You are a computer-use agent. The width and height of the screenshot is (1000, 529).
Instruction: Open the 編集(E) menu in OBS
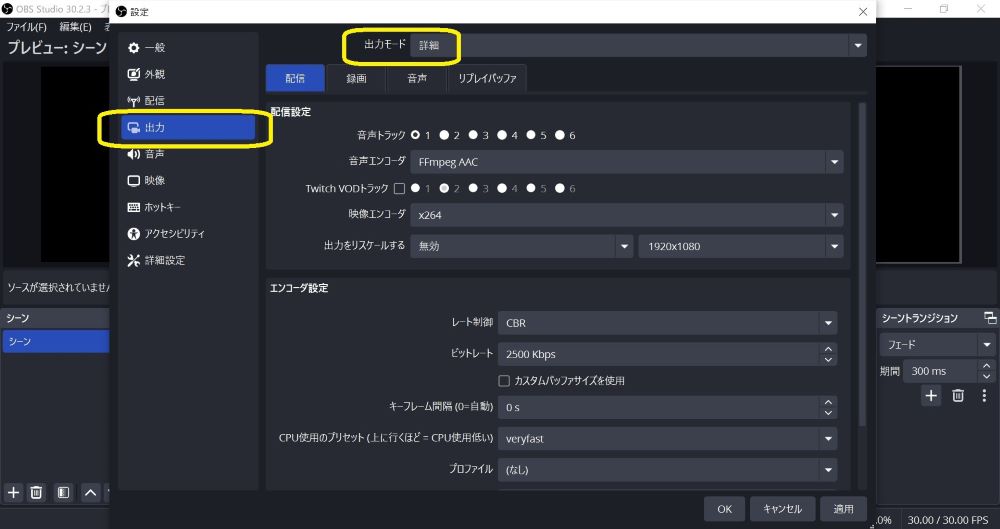pyautogui.click(x=75, y=27)
